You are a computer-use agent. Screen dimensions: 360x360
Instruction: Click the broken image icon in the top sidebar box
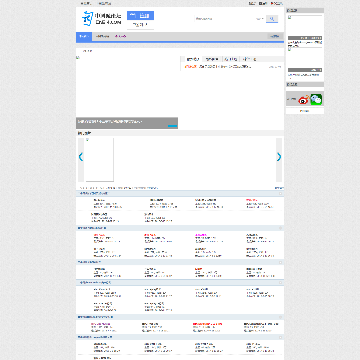[290, 18]
